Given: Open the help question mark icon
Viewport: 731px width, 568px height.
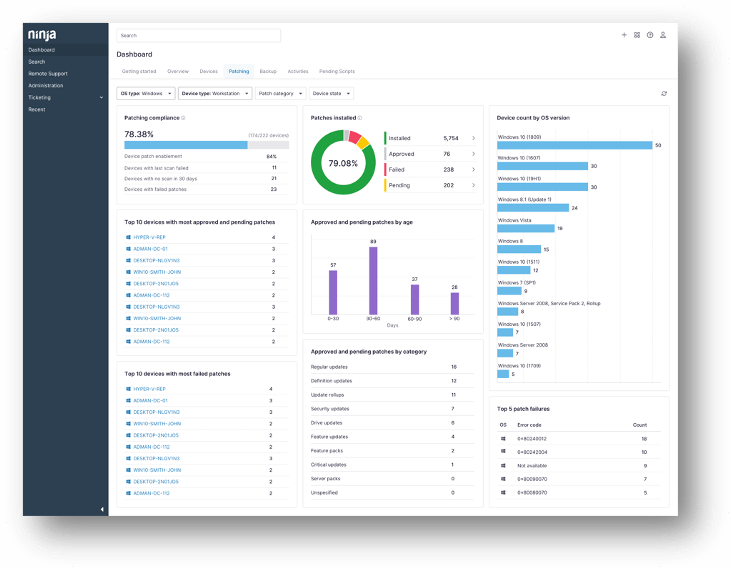Looking at the screenshot, I should 650,35.
